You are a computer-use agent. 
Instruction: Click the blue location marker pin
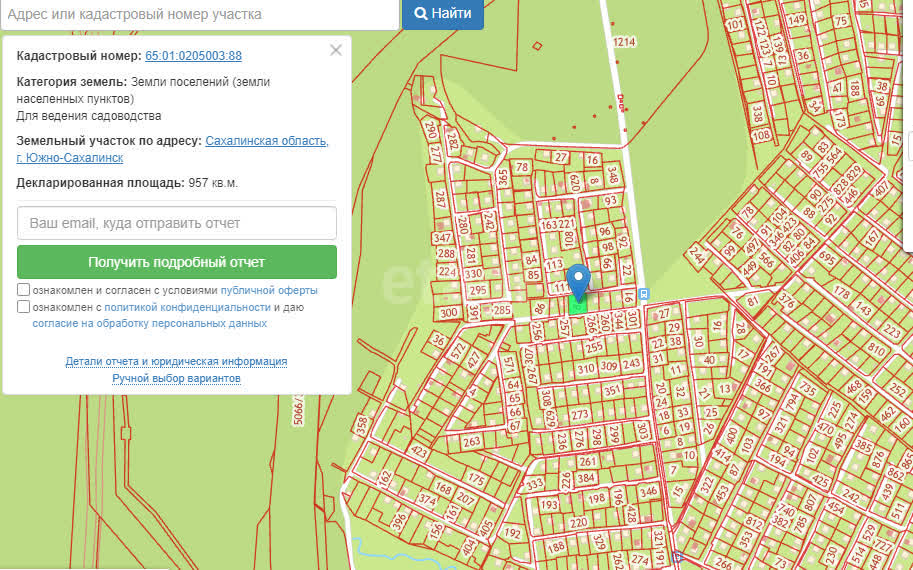point(578,278)
